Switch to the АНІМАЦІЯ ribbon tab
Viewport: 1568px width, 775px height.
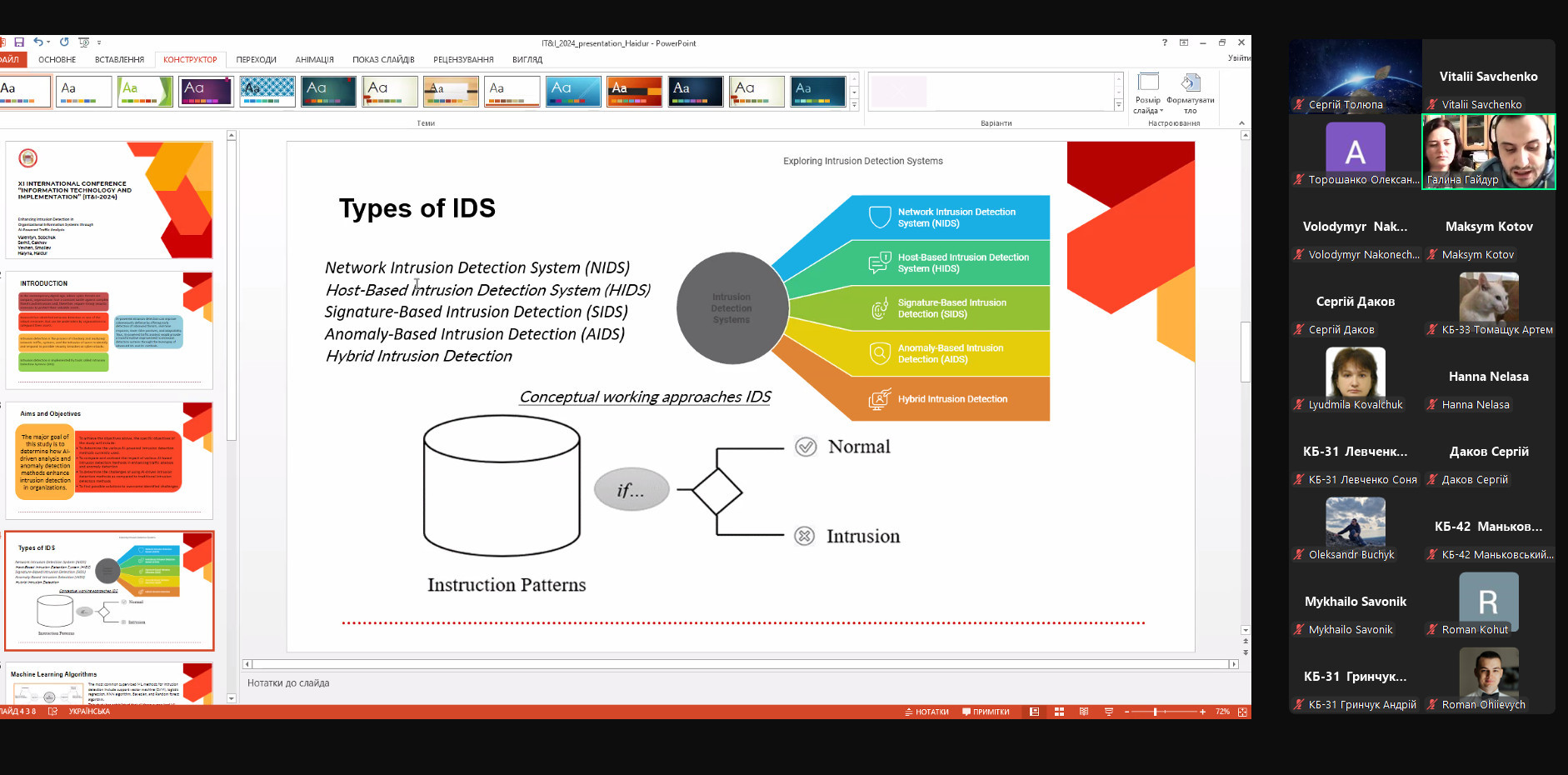click(314, 60)
